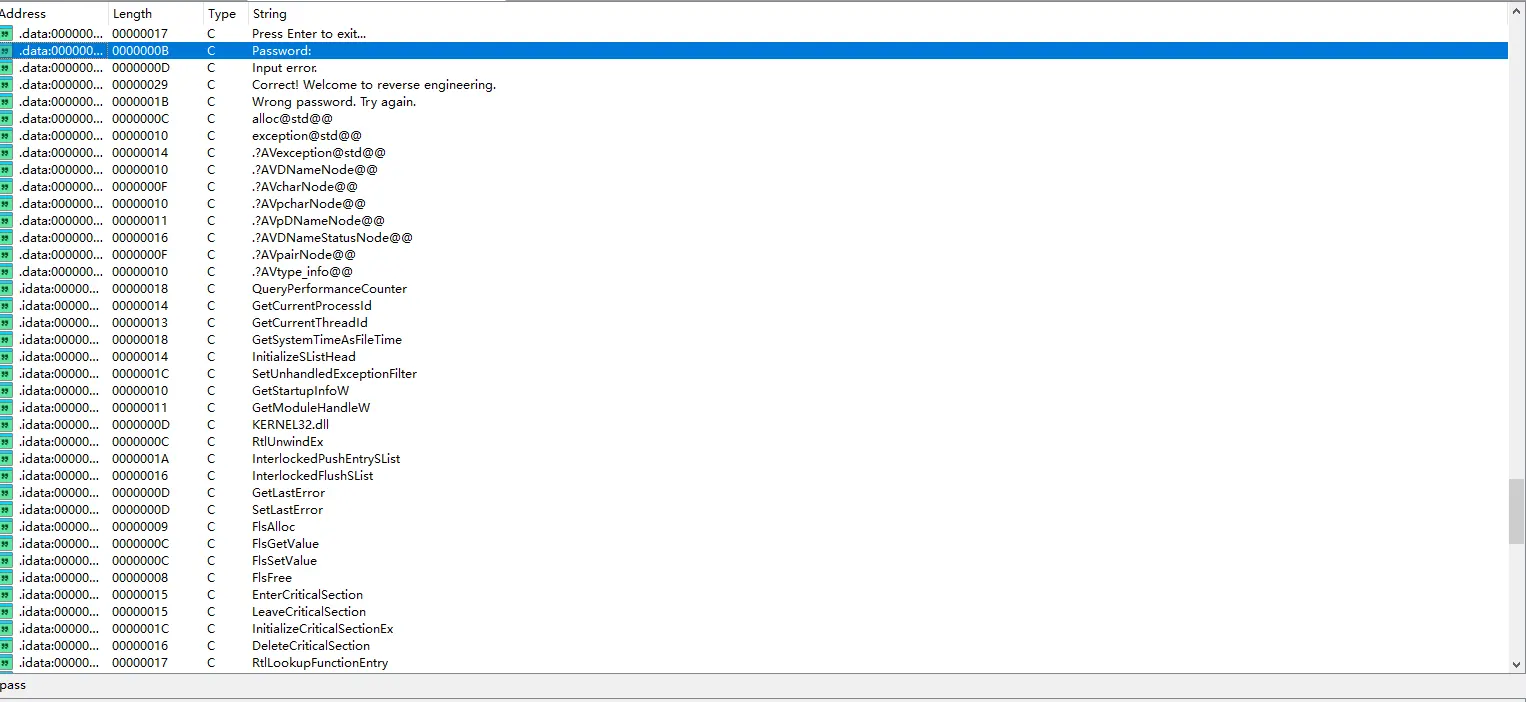
Task: Select the 'EnterCriticalSection' string
Action: click(307, 595)
